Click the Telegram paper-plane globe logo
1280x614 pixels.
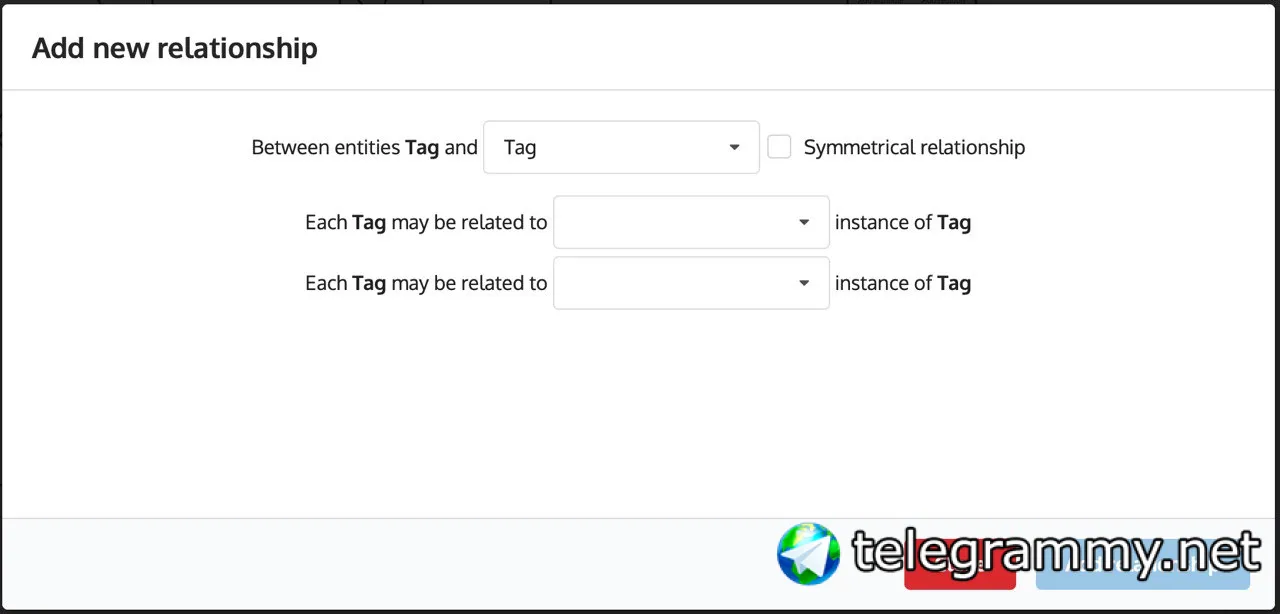[809, 553]
